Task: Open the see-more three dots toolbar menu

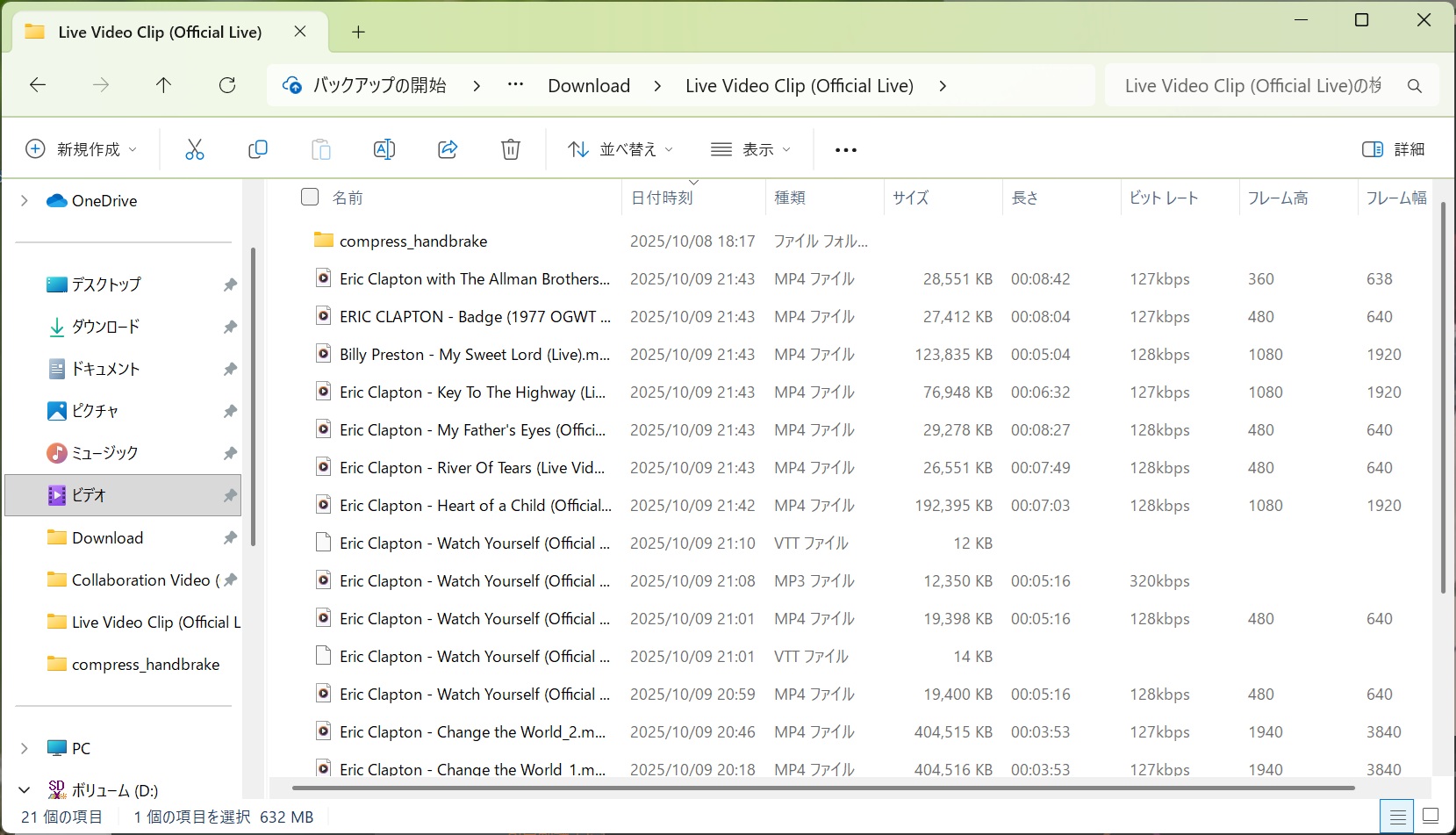Action: tap(845, 150)
